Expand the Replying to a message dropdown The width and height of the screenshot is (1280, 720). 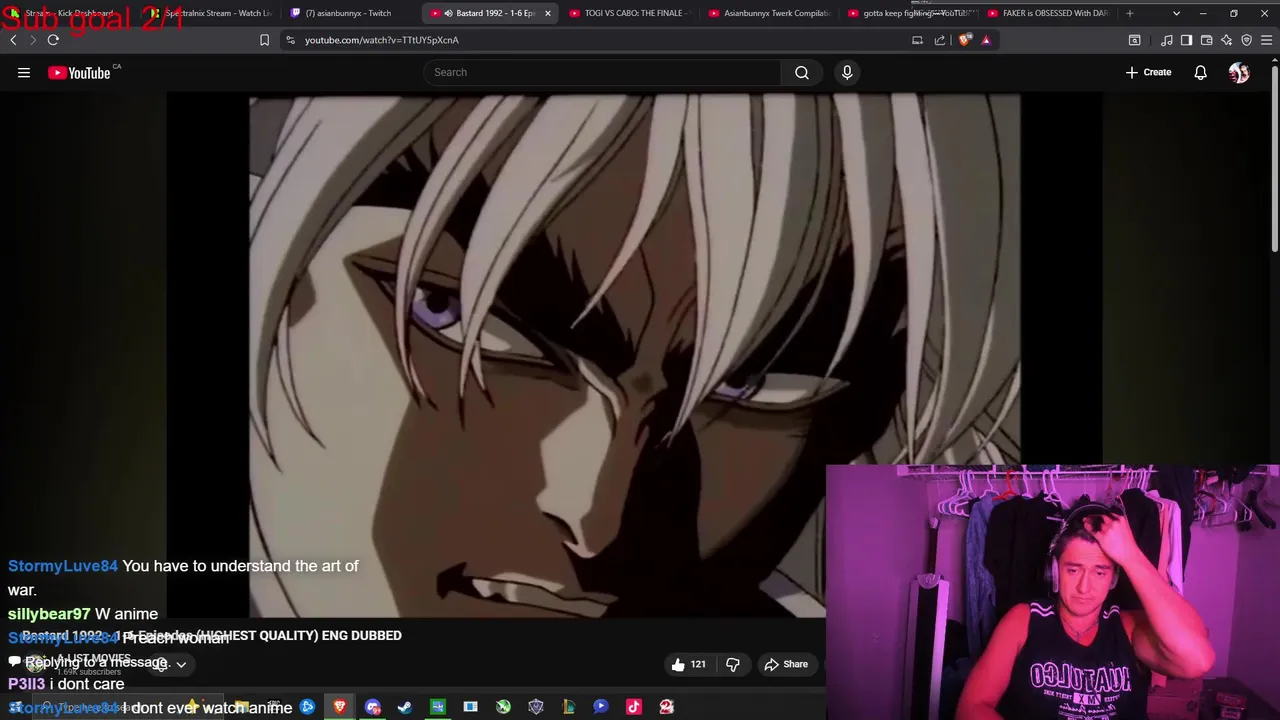[x=181, y=664]
